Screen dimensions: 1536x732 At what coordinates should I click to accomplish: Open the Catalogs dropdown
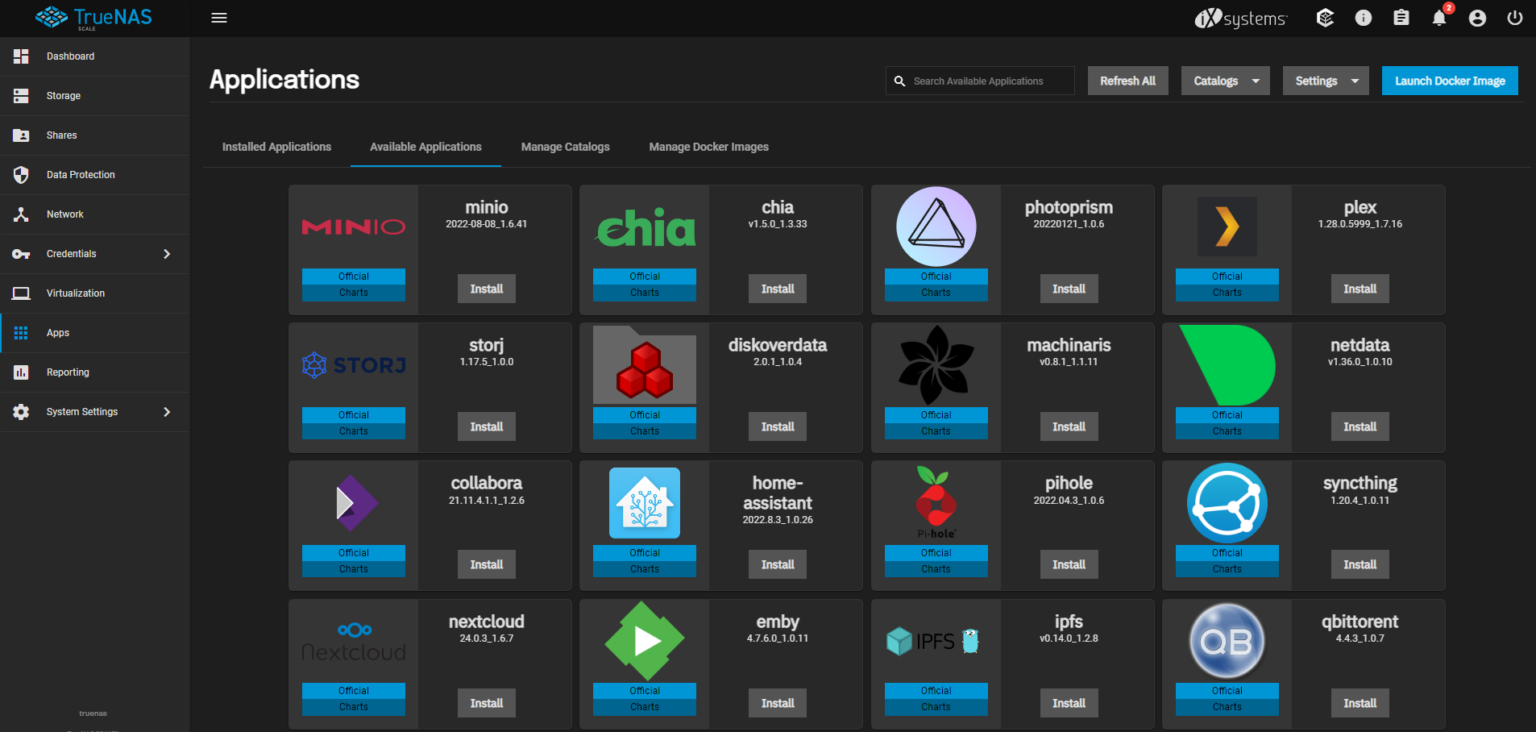pyautogui.click(x=1225, y=81)
